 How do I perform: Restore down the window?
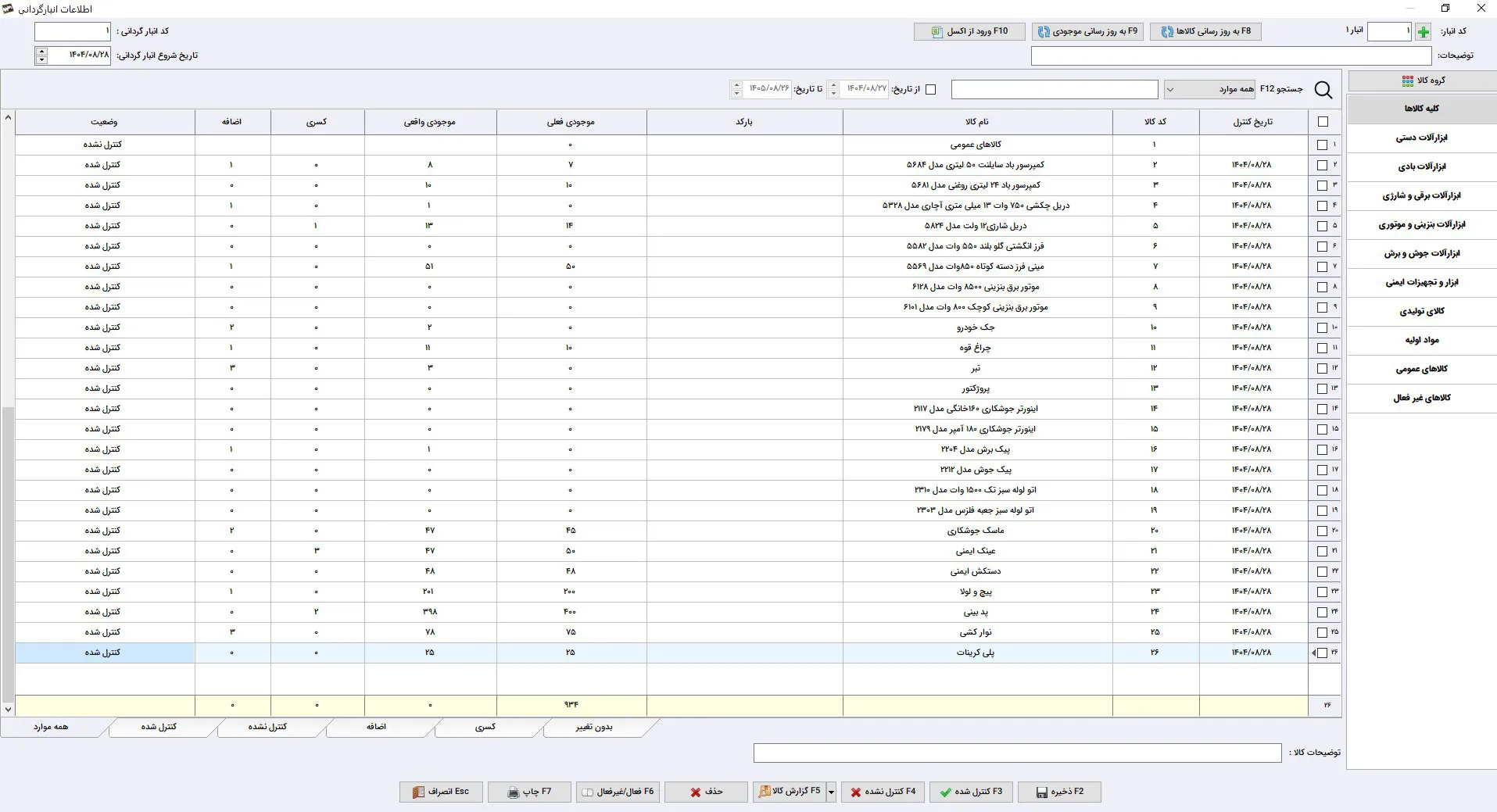coord(1445,9)
